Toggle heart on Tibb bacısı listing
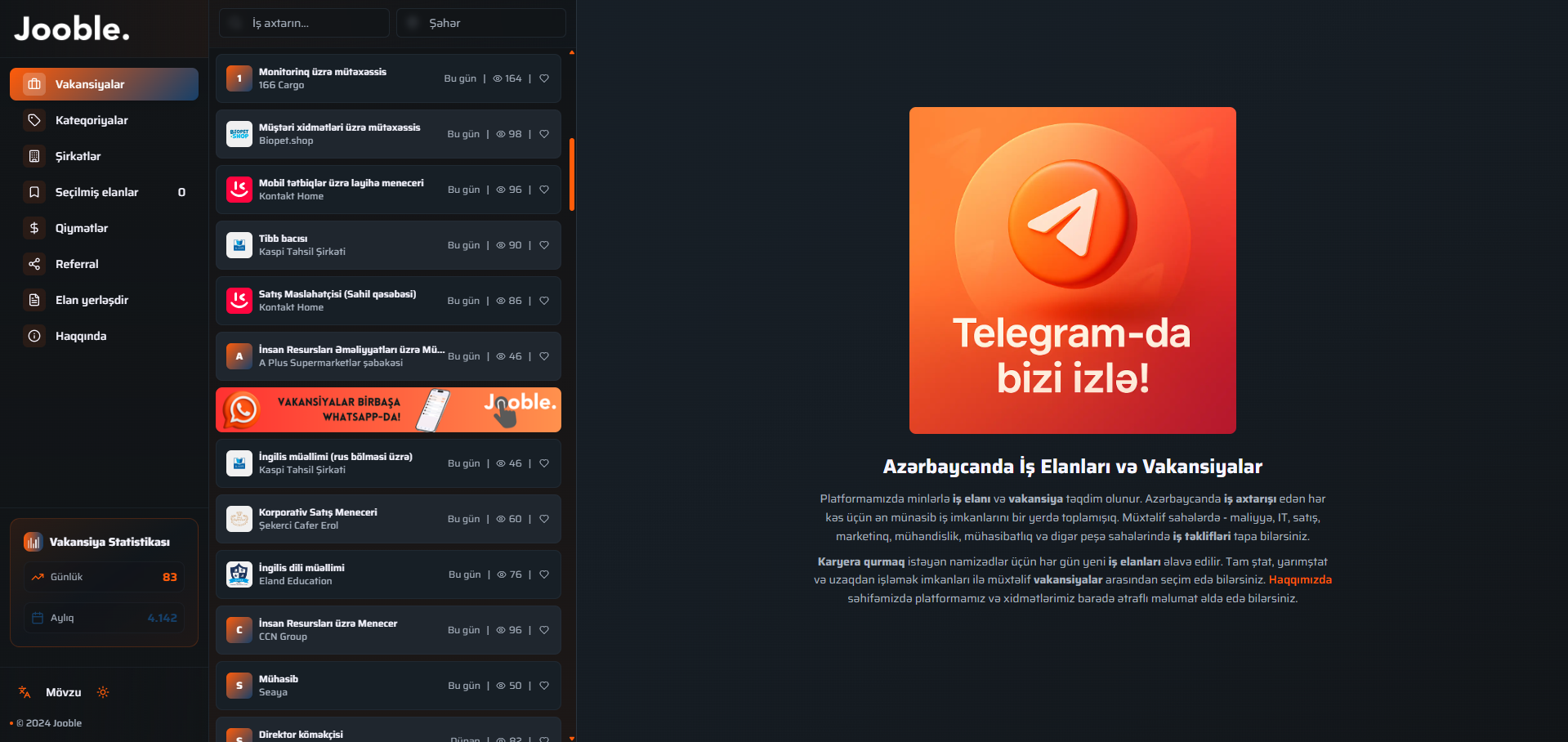Screen dimensions: 1568x742 [x=544, y=245]
